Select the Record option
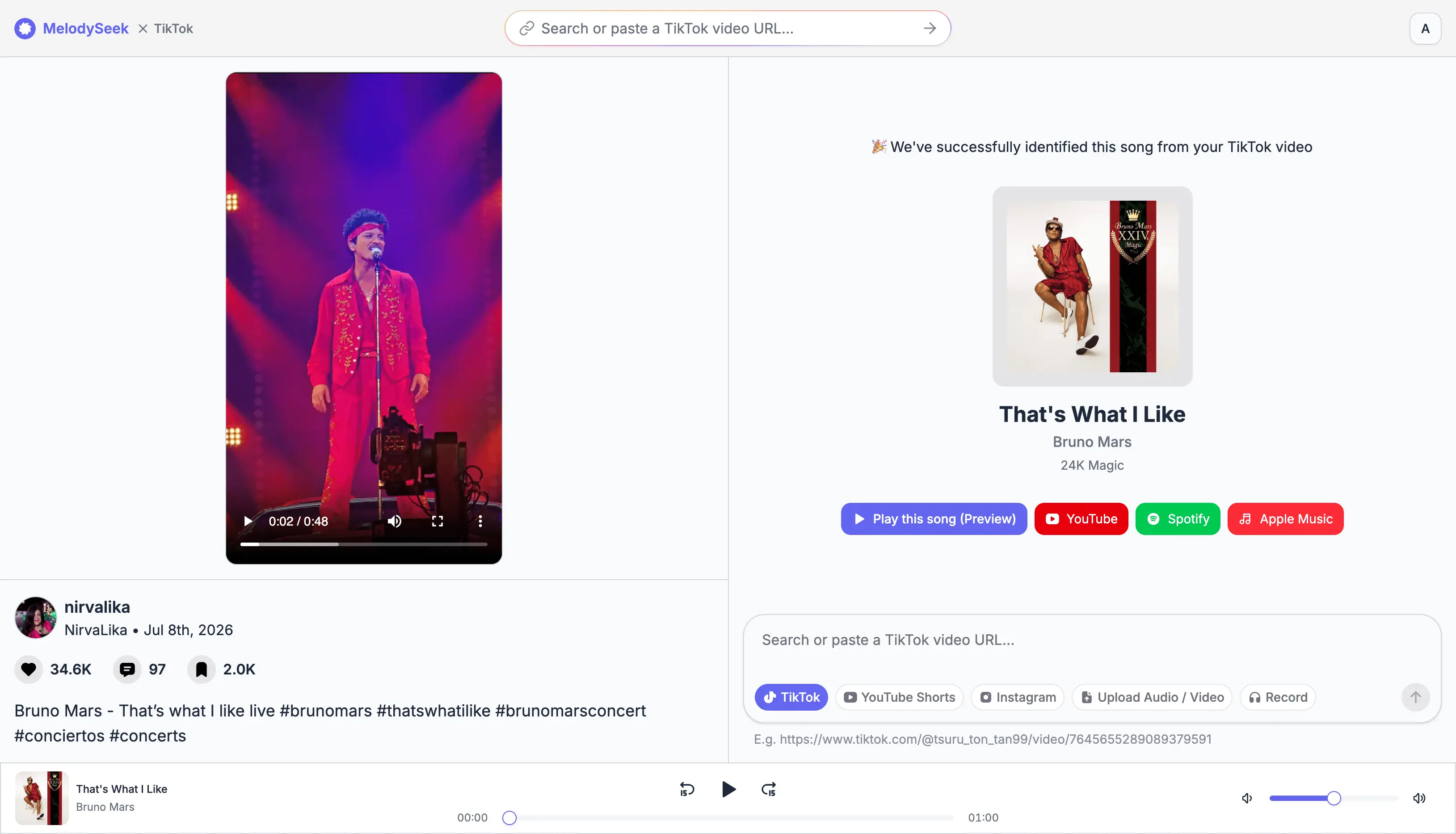The height and width of the screenshot is (834, 1456). point(1278,697)
